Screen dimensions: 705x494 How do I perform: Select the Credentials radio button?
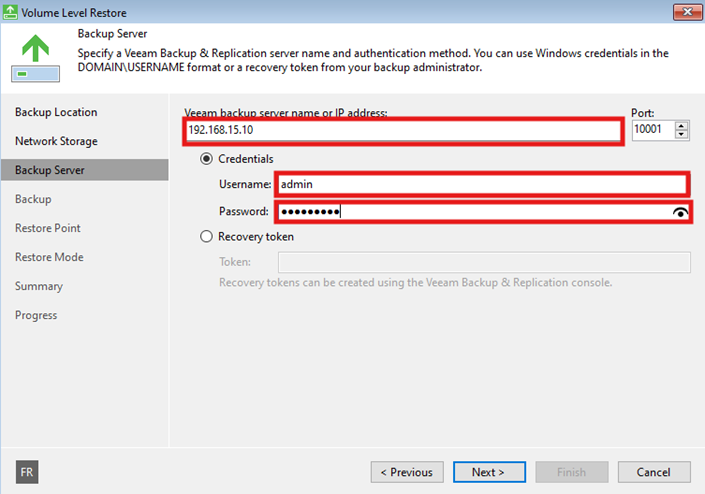207,159
